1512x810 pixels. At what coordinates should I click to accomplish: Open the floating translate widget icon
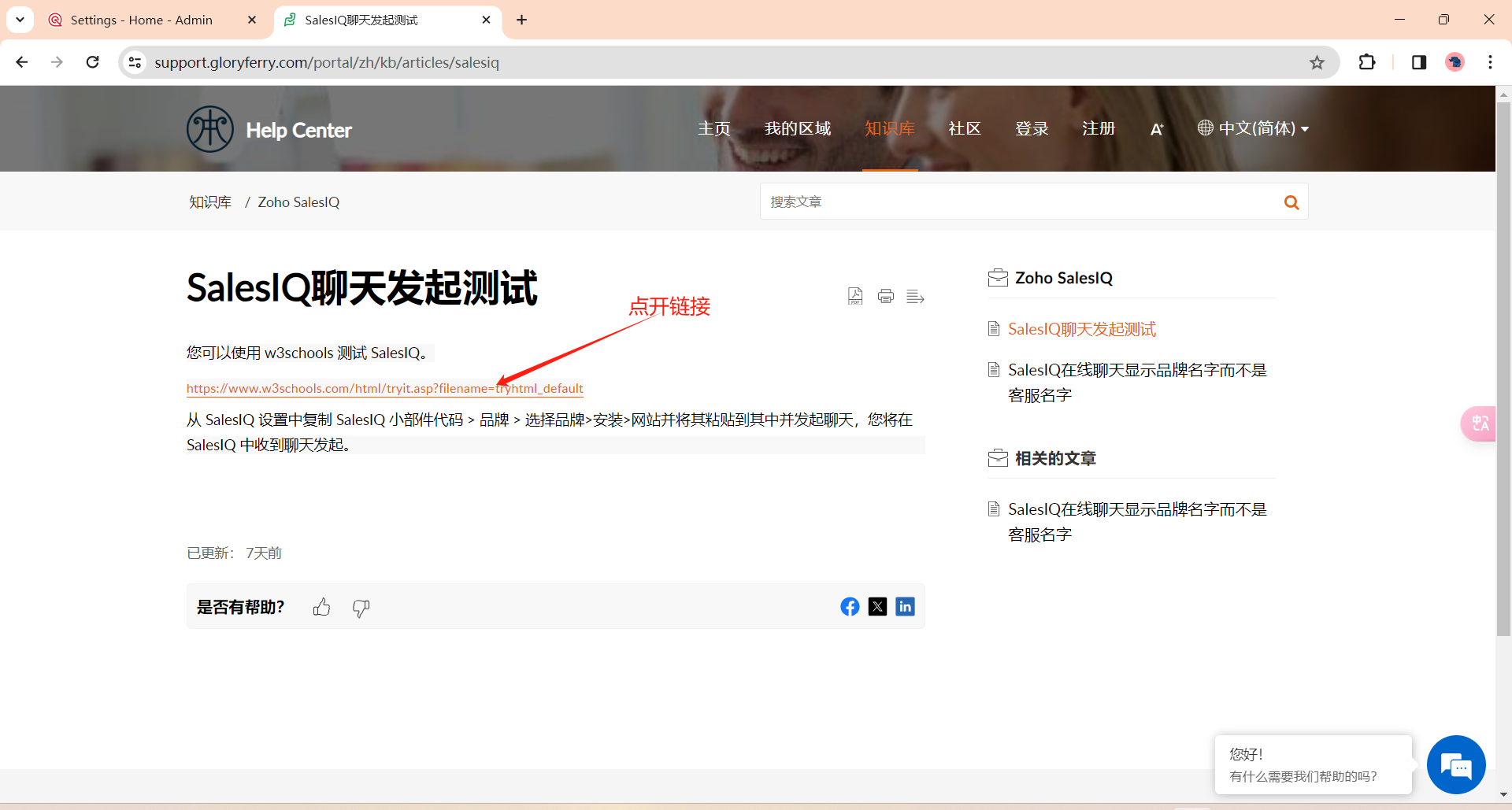click(x=1479, y=423)
